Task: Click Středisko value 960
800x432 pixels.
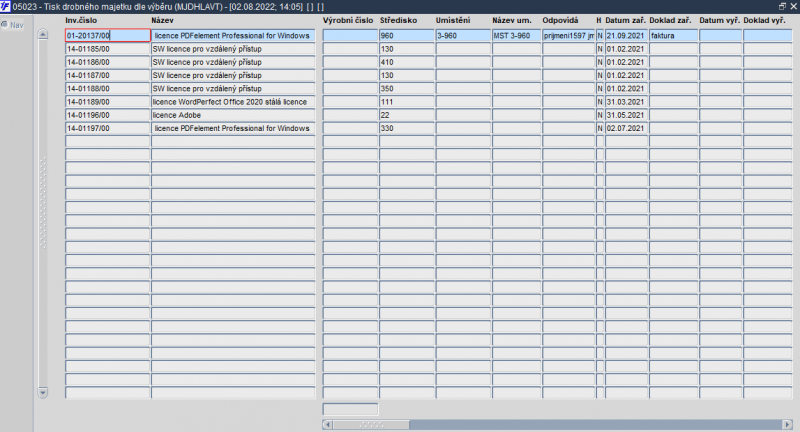Action: coord(407,35)
